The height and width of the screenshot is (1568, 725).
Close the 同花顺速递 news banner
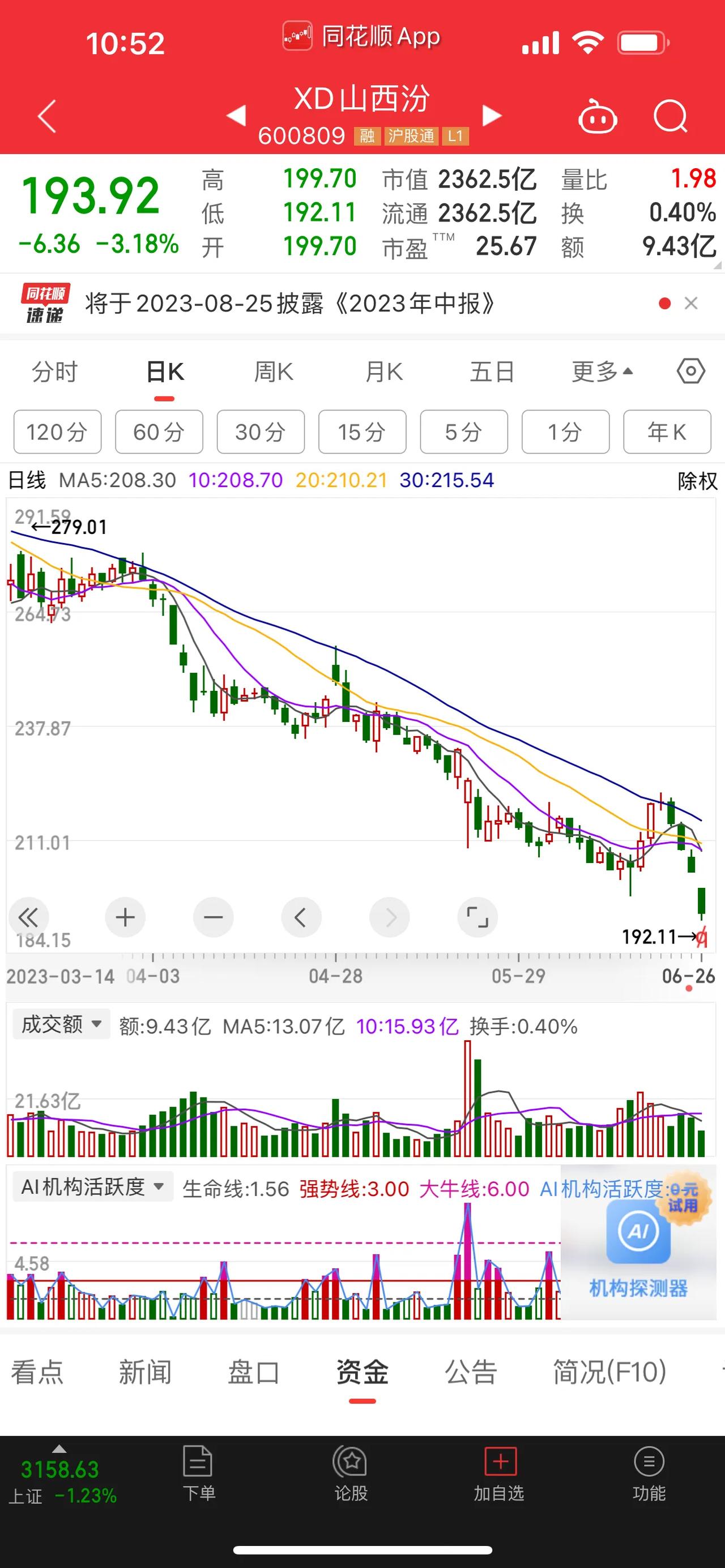[691, 303]
